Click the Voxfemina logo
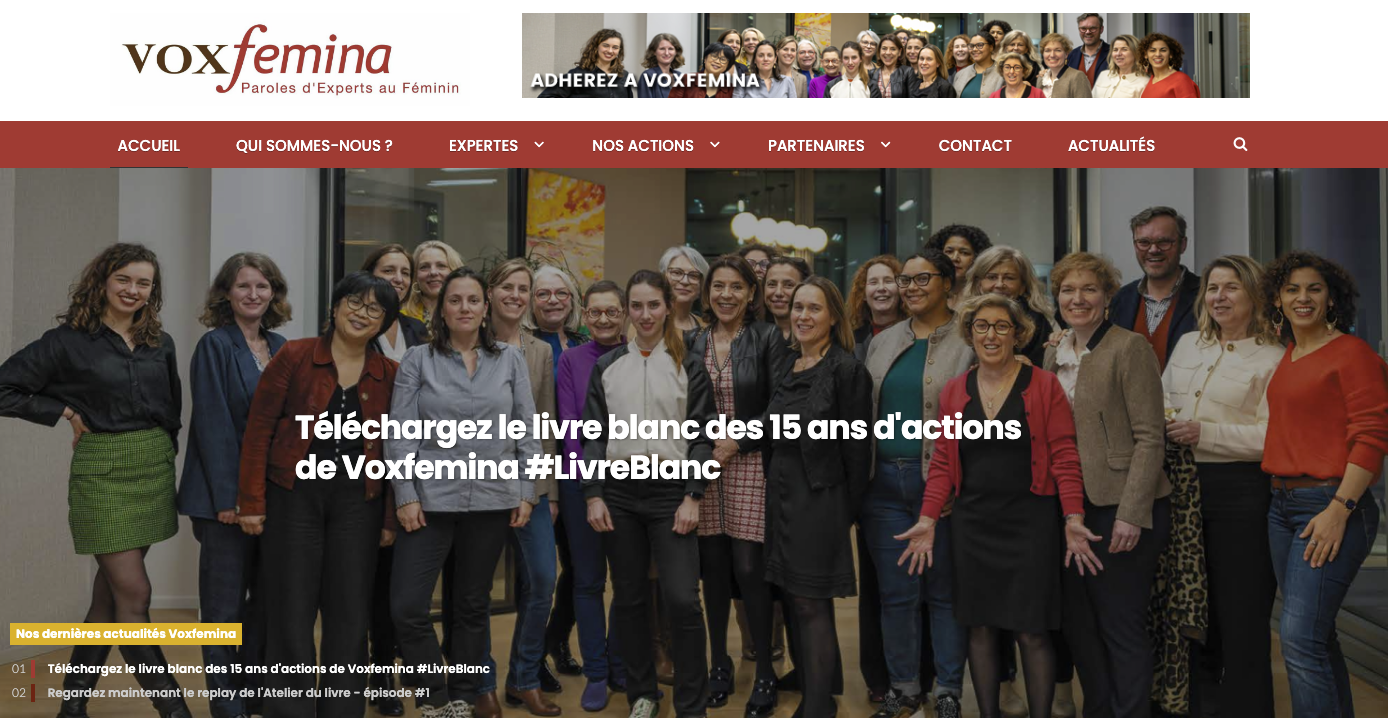The height and width of the screenshot is (718, 1388). [290, 60]
